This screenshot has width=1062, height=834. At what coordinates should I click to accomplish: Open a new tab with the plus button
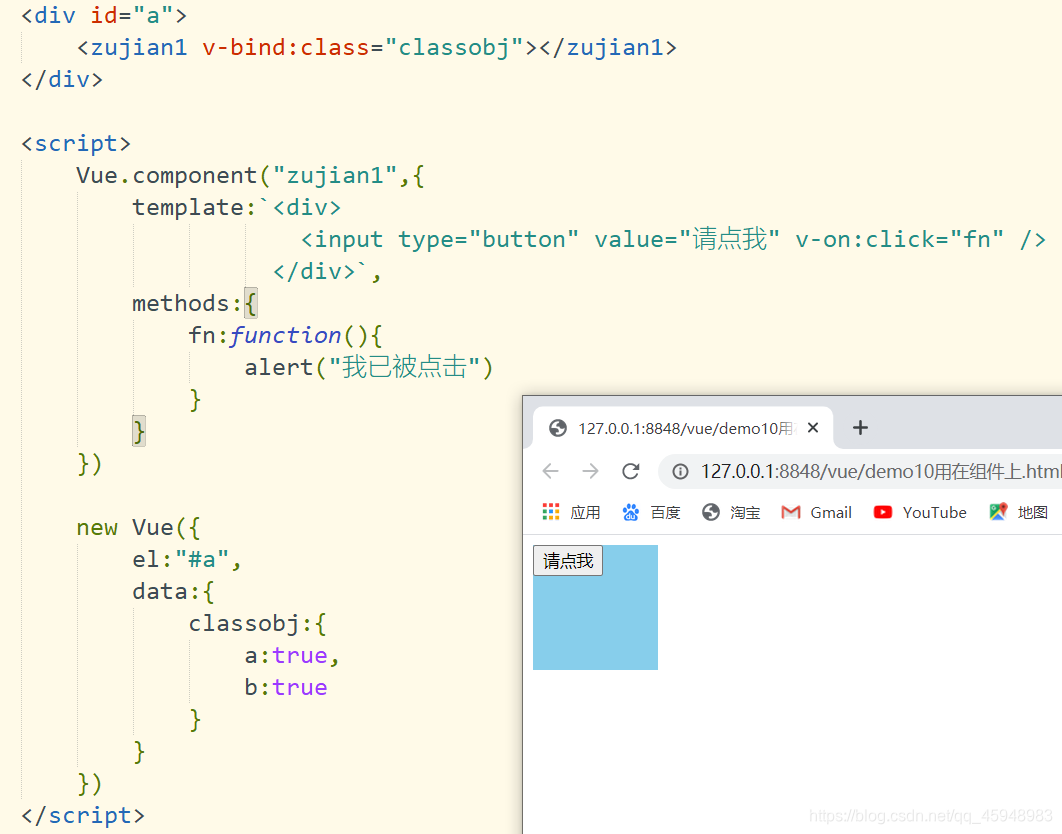[x=860, y=428]
